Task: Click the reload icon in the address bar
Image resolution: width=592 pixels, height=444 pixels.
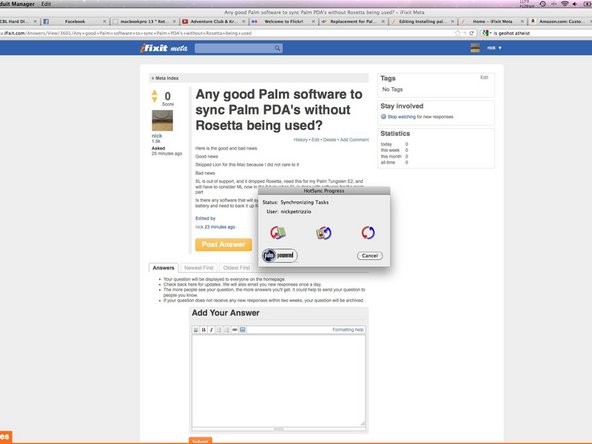Action: [472, 33]
